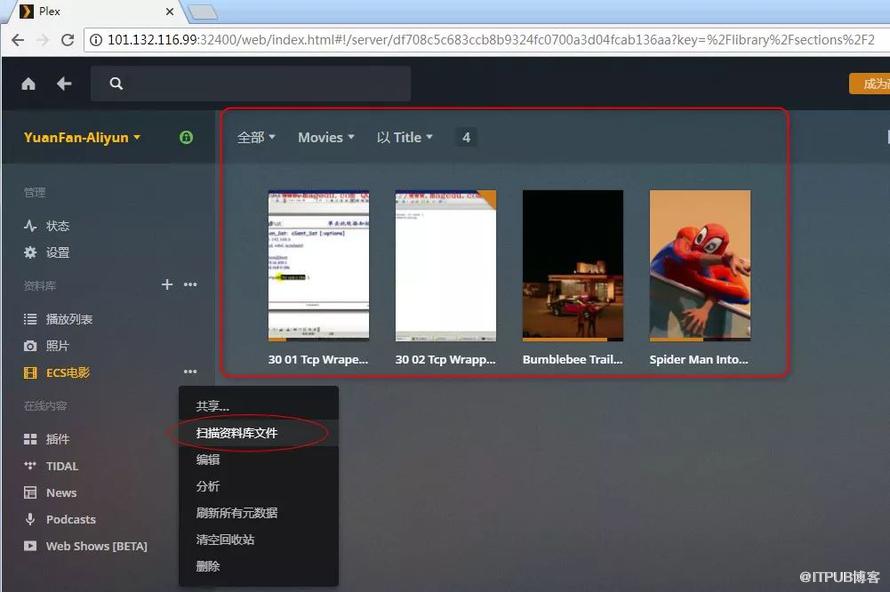Reload the page with browser refresh icon
The width and height of the screenshot is (890, 592).
pos(68,40)
